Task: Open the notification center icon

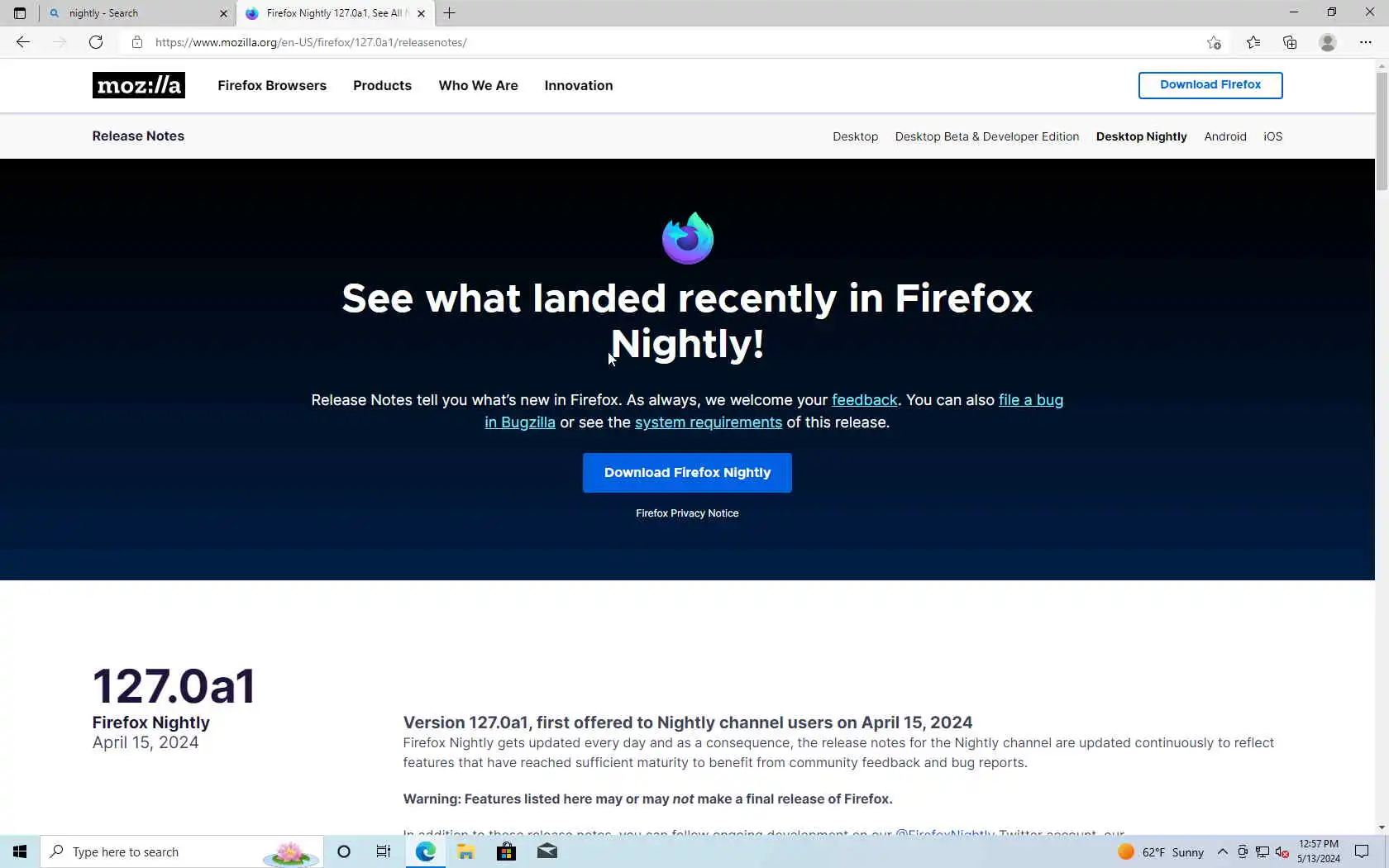Action: point(1362,851)
